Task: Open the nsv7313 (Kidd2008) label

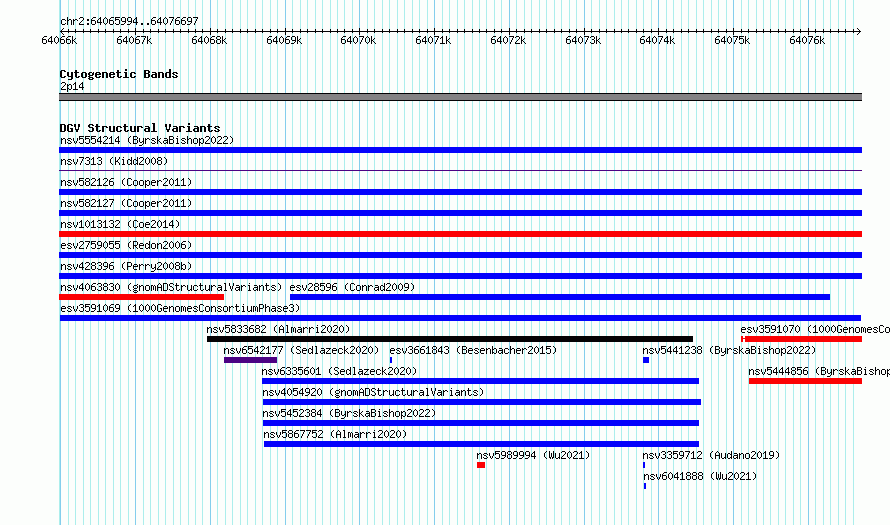Action: (x=114, y=161)
